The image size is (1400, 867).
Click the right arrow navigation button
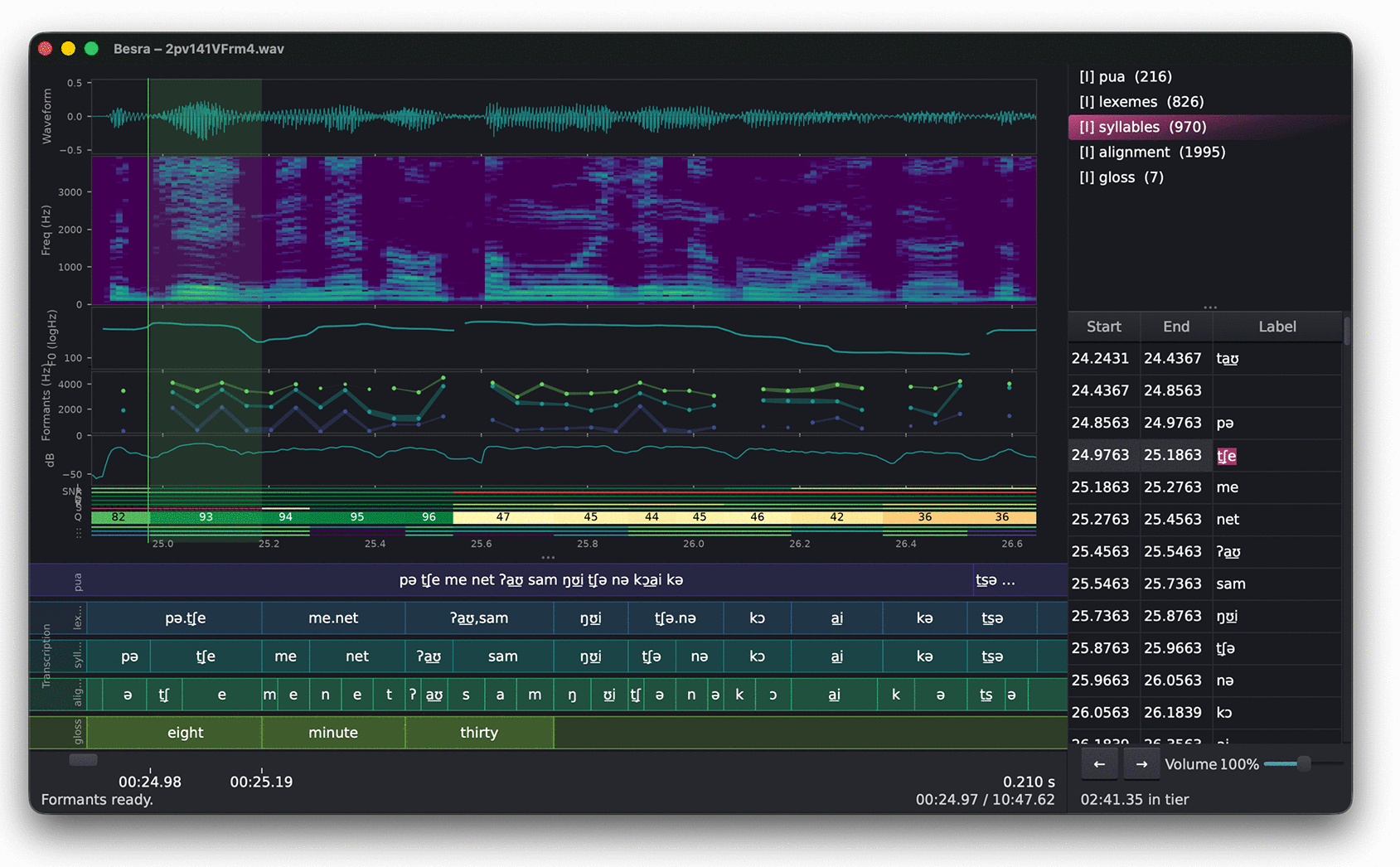click(x=1141, y=764)
